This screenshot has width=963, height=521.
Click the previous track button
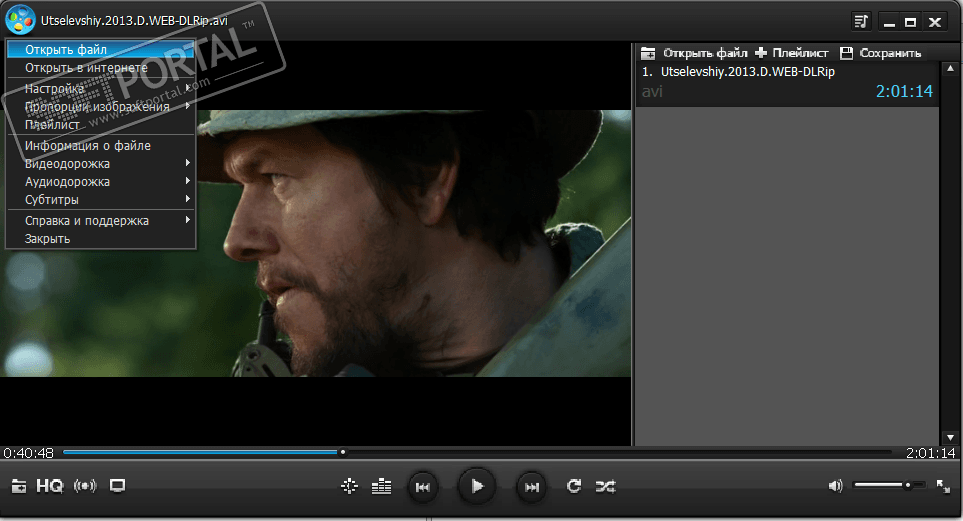423,487
